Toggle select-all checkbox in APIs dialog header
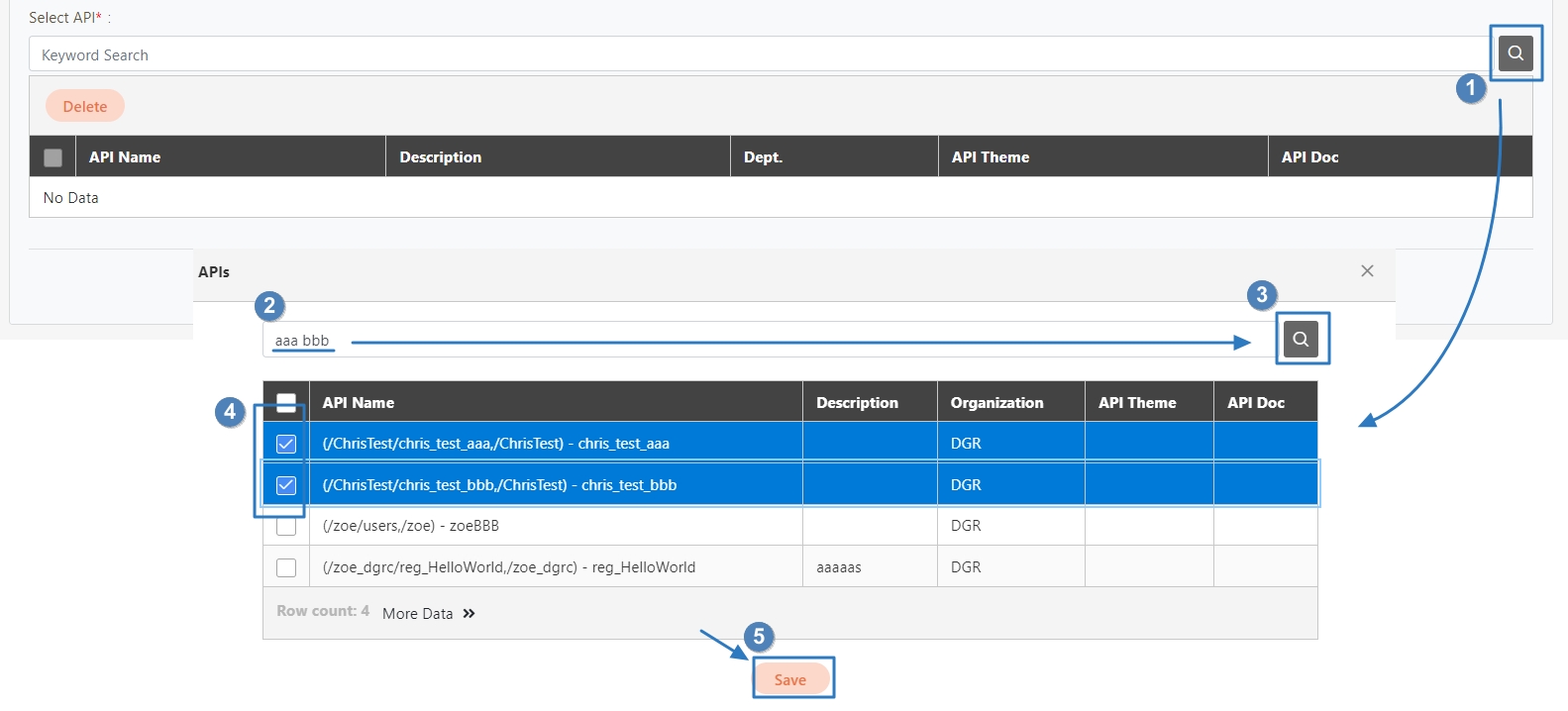The image size is (1568, 711). click(286, 402)
